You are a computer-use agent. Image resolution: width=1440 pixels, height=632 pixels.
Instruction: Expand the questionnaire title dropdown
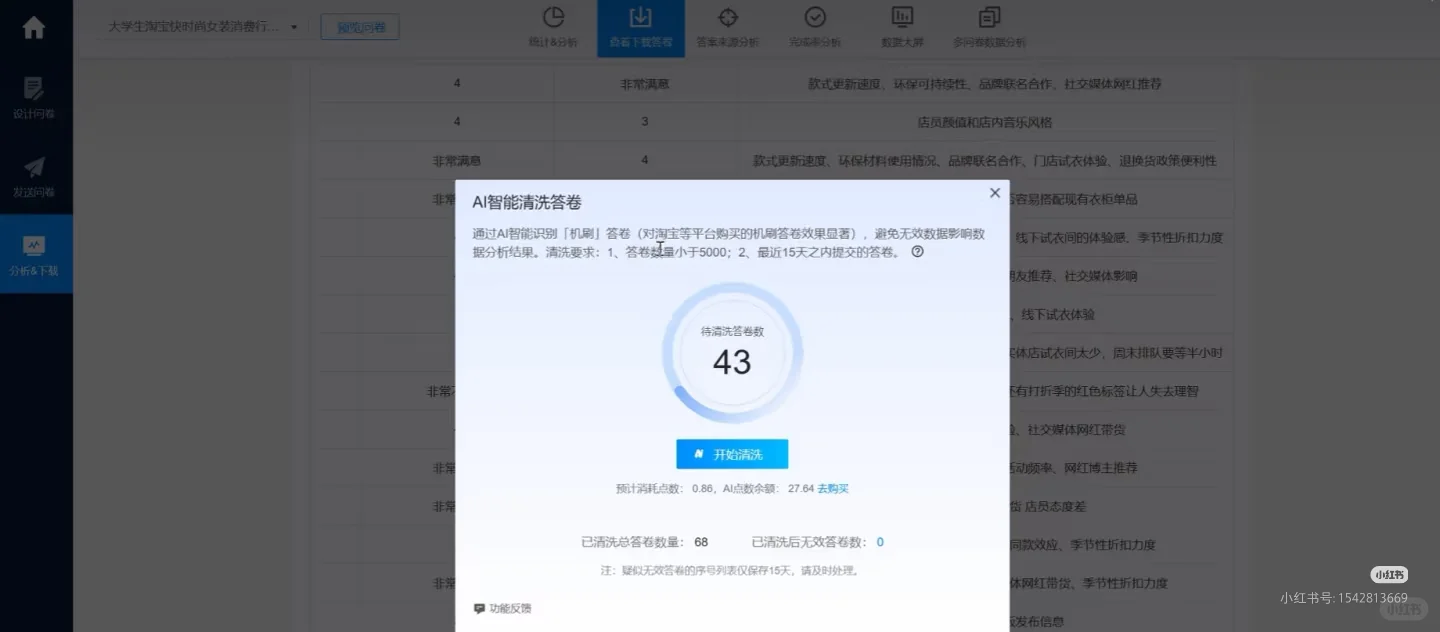pyautogui.click(x=295, y=28)
